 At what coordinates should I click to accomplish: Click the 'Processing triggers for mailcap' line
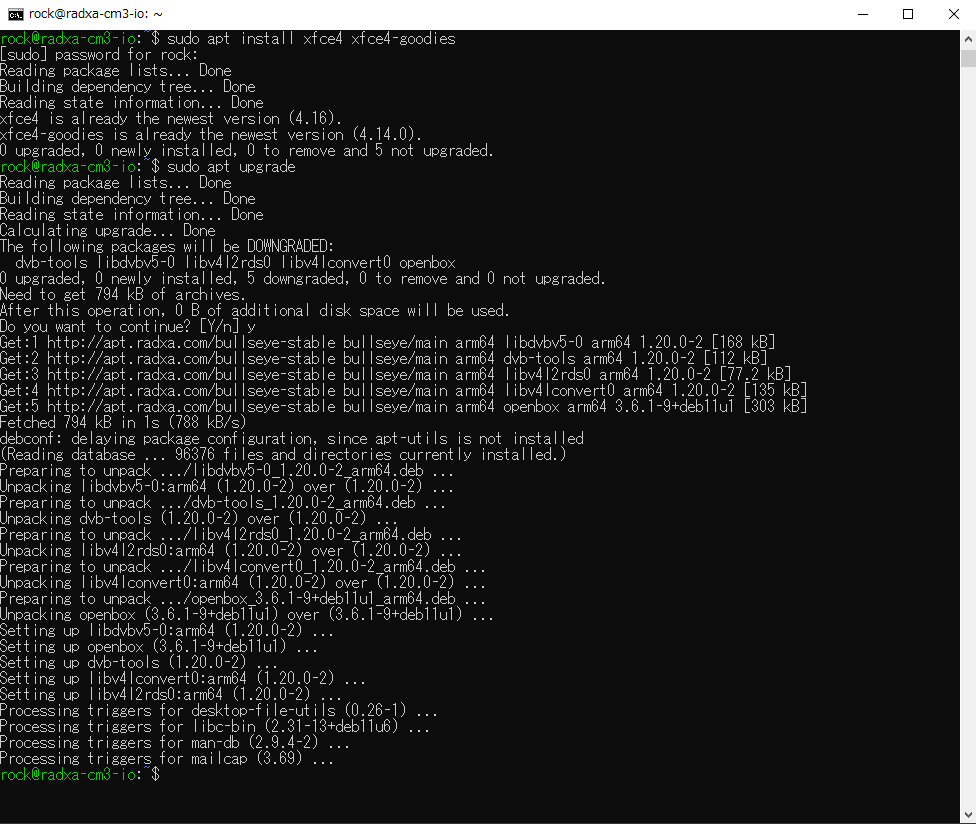pyautogui.click(x=166, y=759)
